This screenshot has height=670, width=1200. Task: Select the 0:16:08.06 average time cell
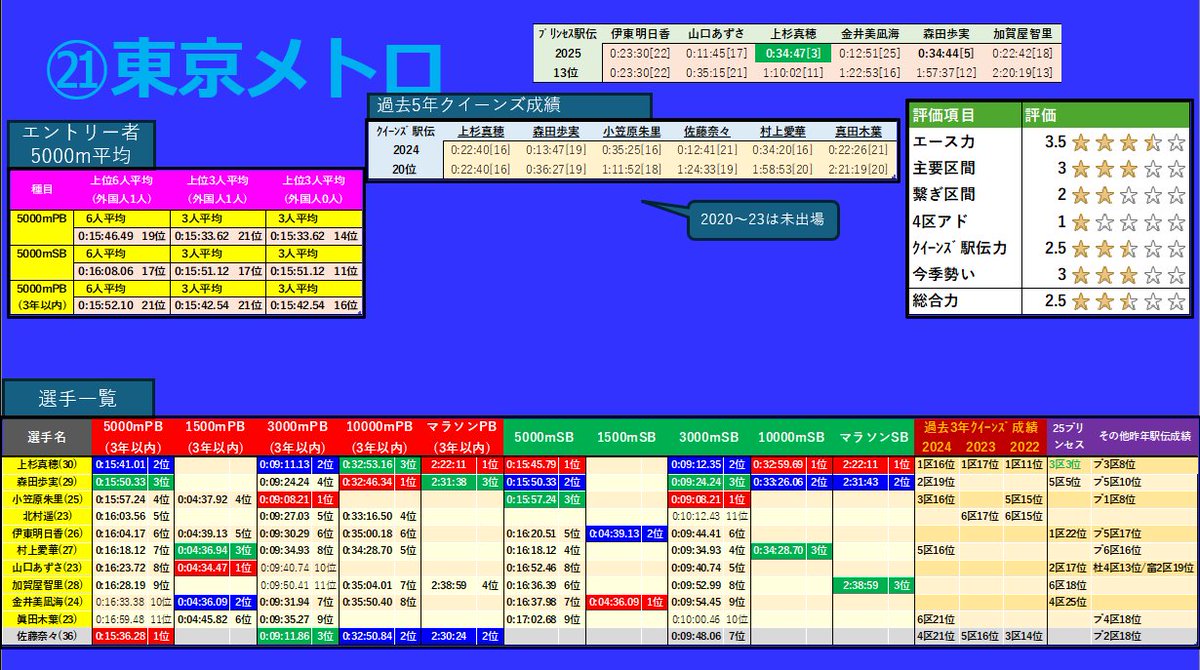pyautogui.click(x=124, y=270)
